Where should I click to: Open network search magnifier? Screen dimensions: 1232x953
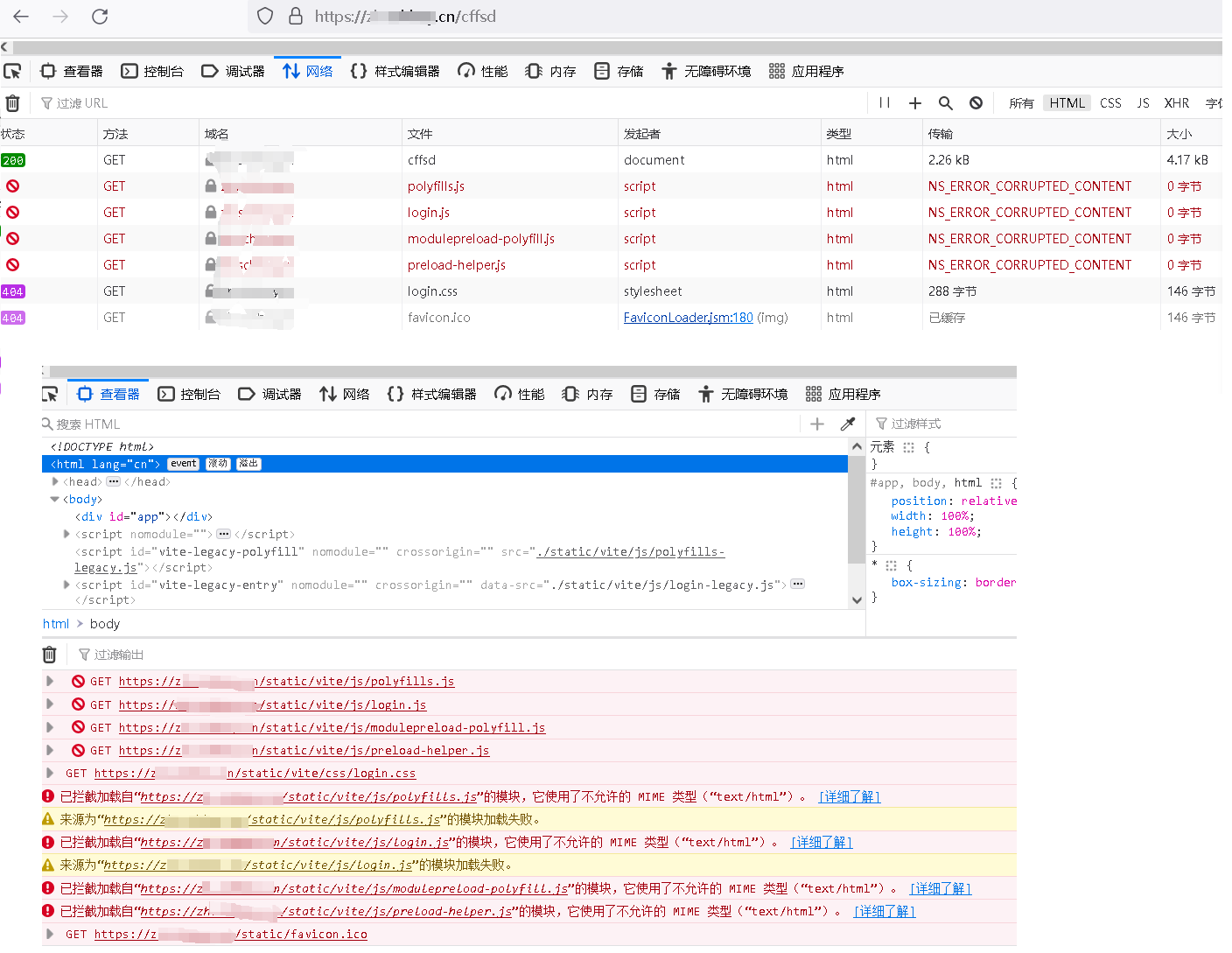(x=946, y=103)
